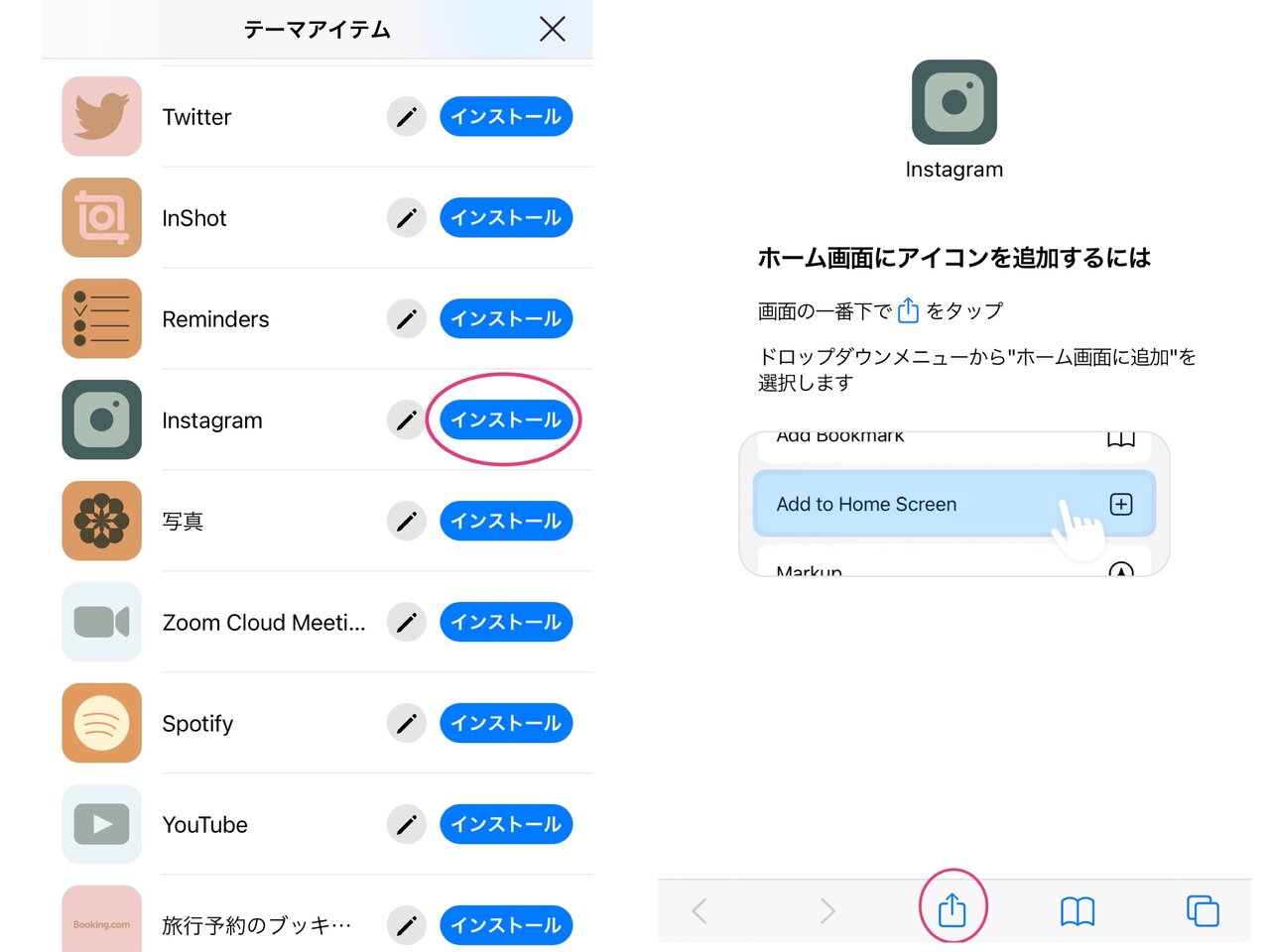Open Safari tabs overview icon

click(1203, 910)
